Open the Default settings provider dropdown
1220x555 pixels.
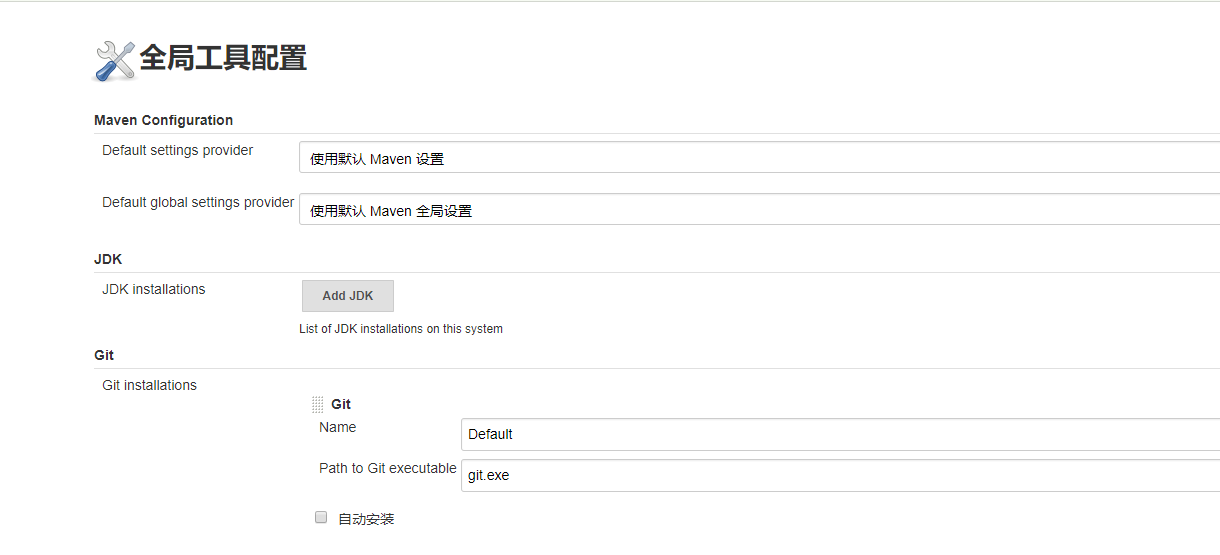(759, 158)
